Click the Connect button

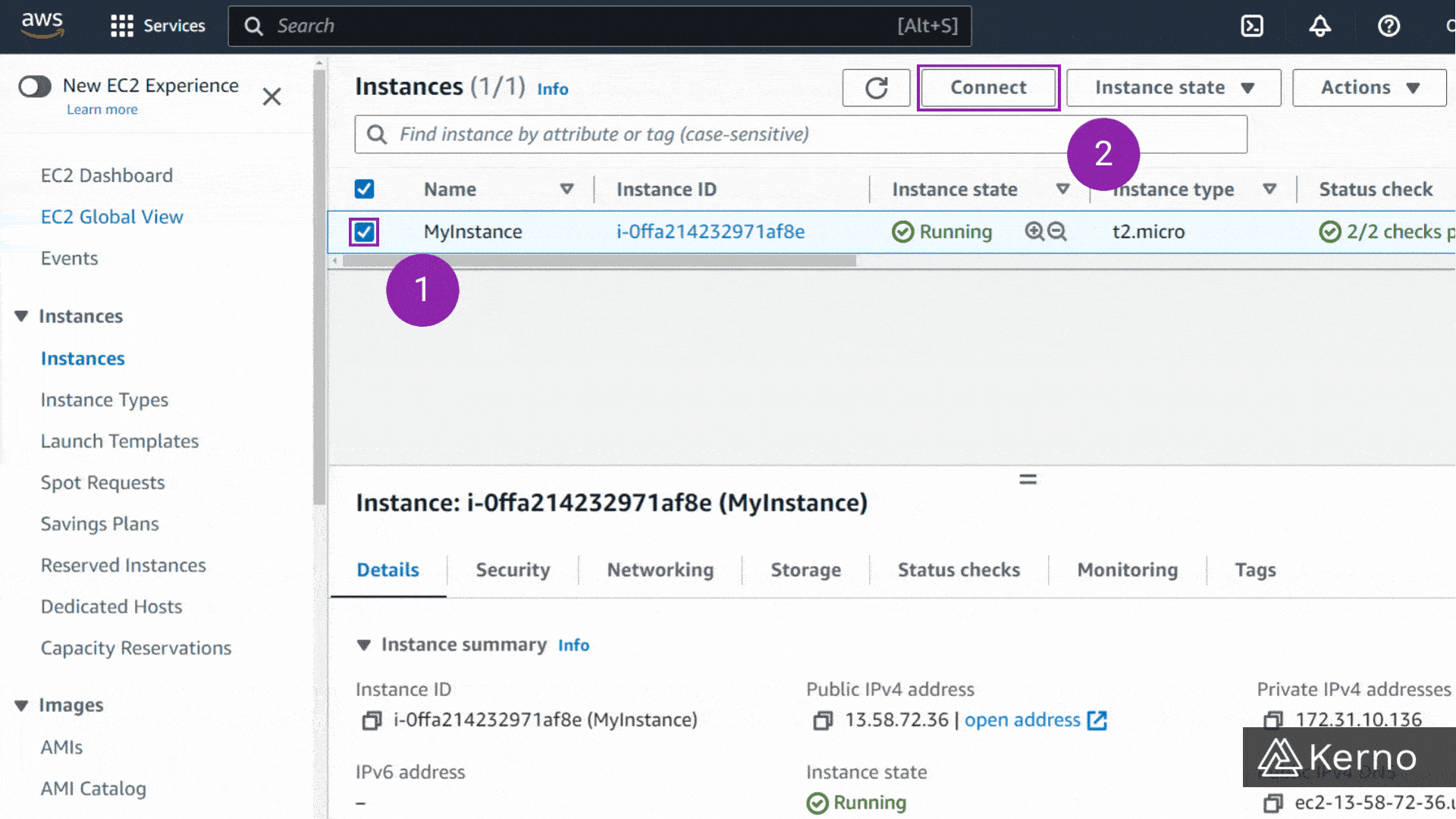988,88
